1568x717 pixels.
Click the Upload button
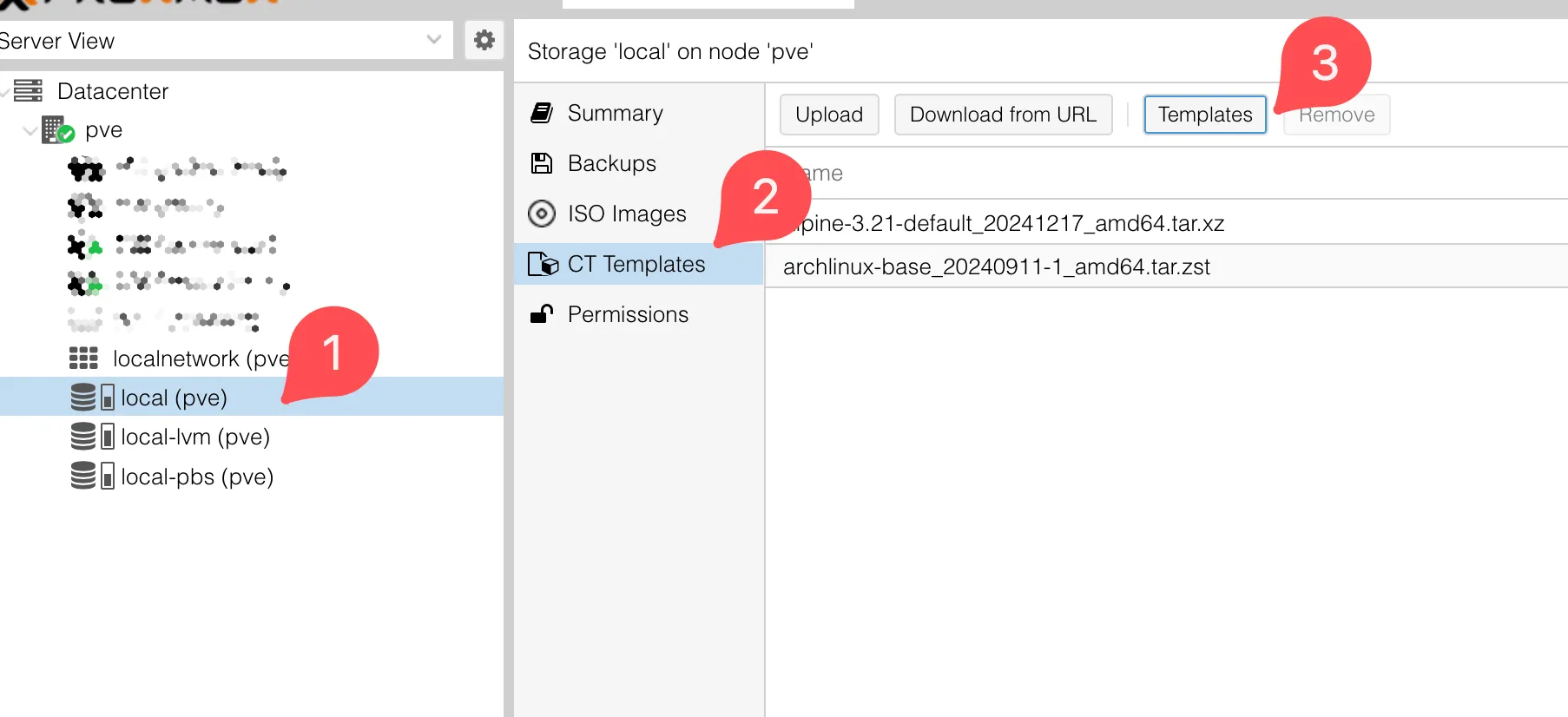(x=829, y=115)
